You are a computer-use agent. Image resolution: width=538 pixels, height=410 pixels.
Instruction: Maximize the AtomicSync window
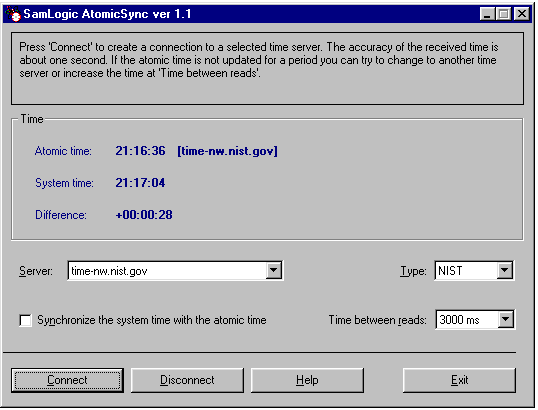click(x=504, y=14)
